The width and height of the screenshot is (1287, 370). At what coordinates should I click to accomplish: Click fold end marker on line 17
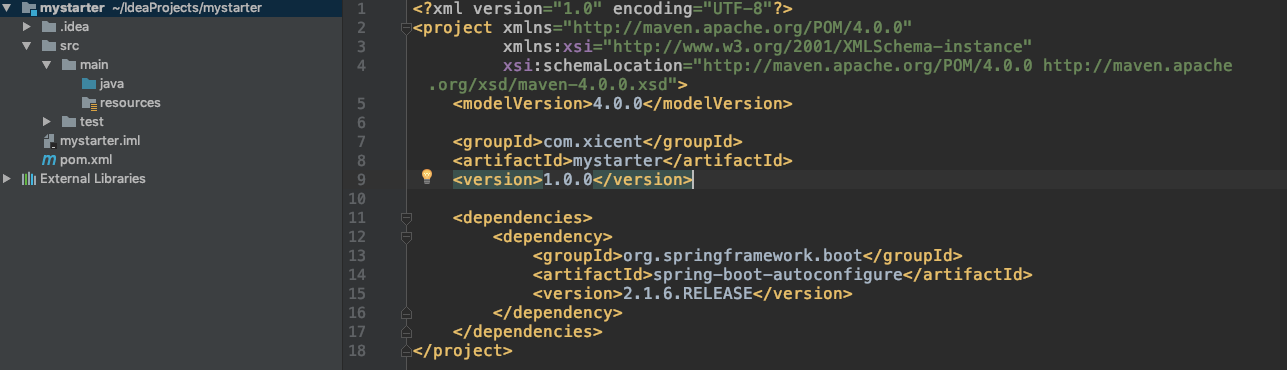(x=405, y=332)
